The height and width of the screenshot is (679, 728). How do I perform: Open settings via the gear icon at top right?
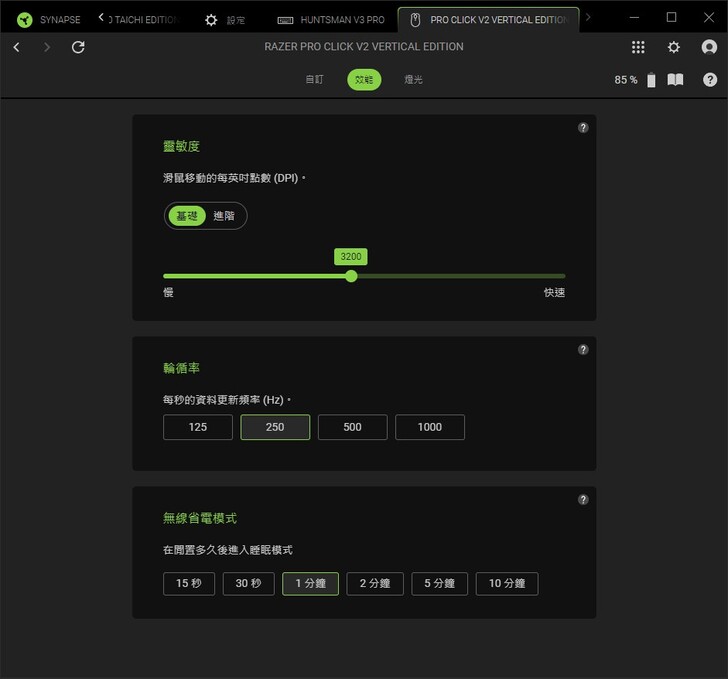(x=673, y=47)
